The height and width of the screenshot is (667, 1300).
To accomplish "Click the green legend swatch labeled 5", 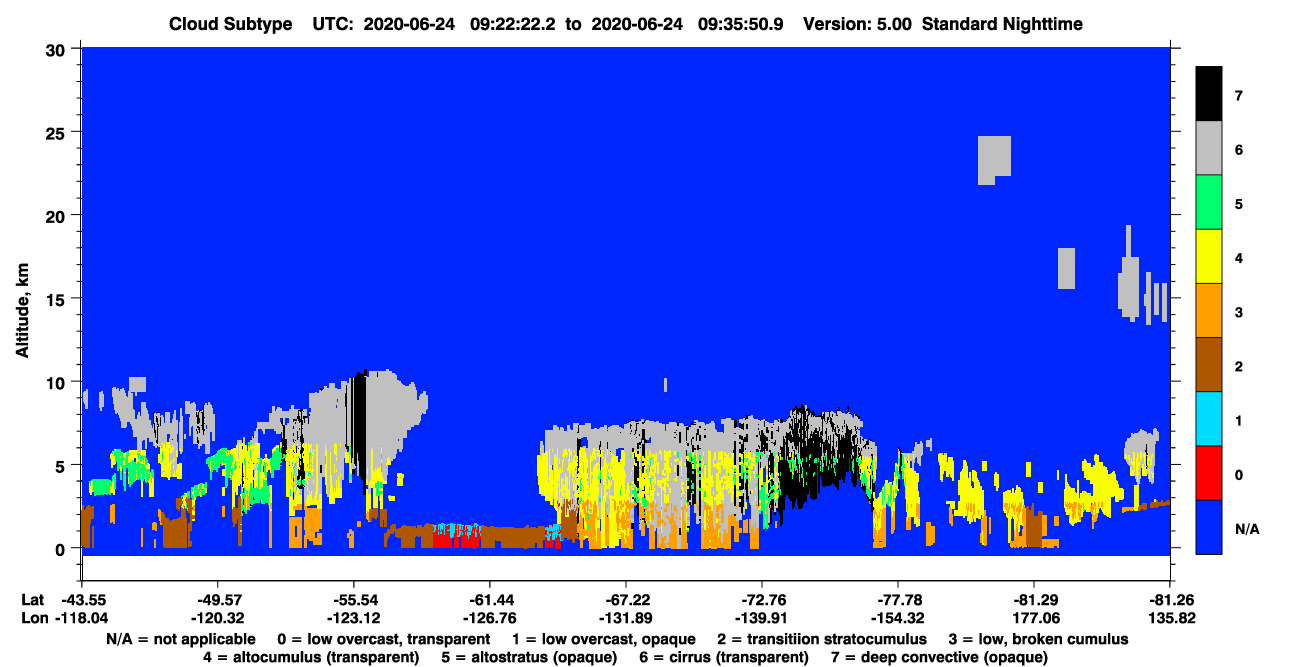I will (x=1209, y=202).
